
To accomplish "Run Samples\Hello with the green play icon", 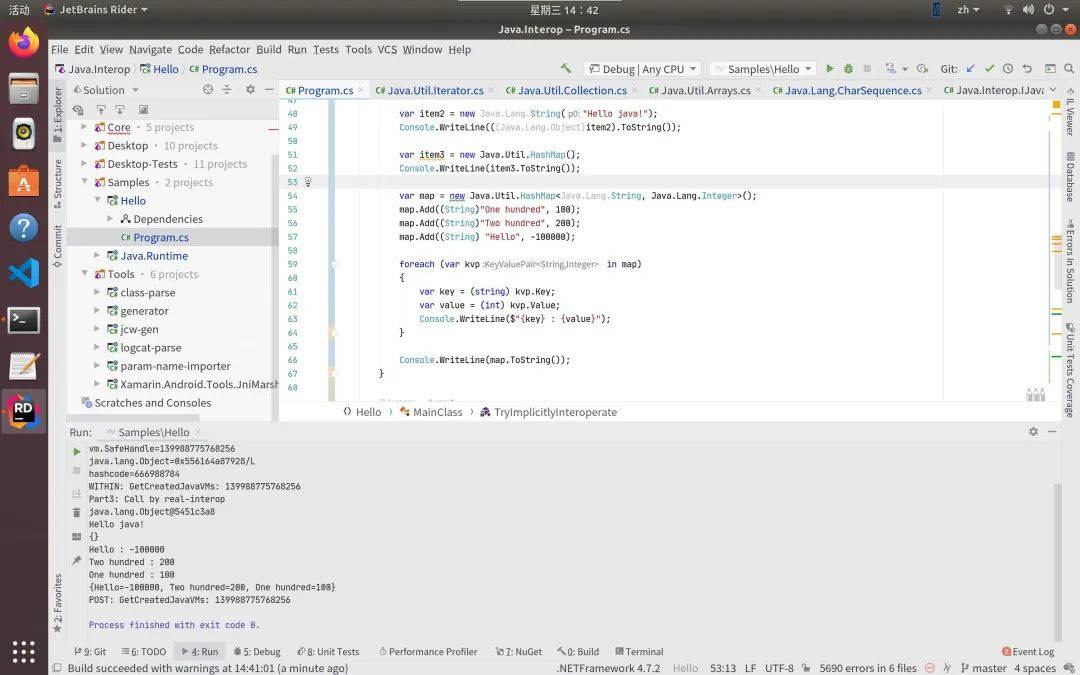I will pyautogui.click(x=830, y=68).
